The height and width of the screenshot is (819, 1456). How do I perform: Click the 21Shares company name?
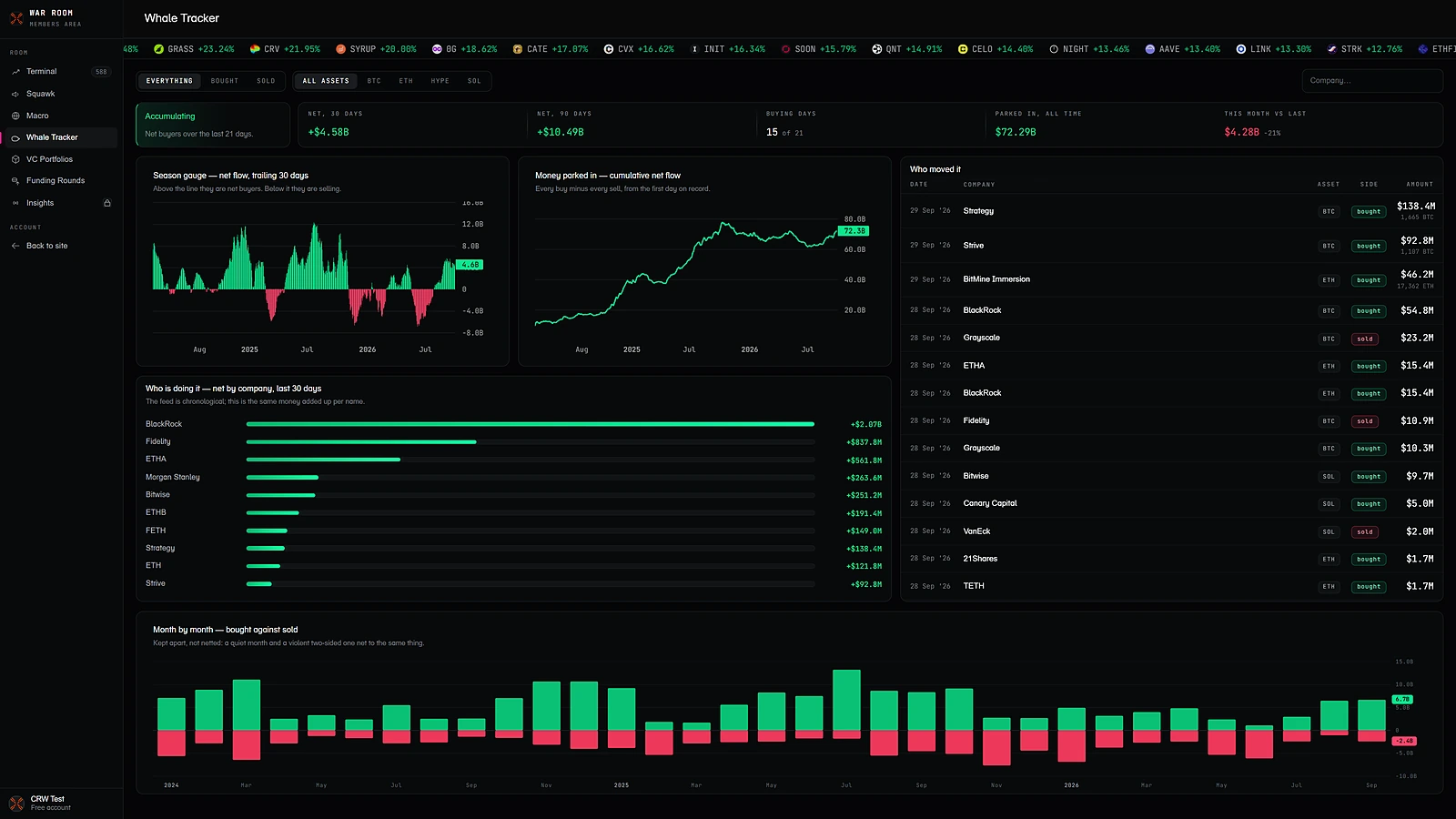click(980, 559)
